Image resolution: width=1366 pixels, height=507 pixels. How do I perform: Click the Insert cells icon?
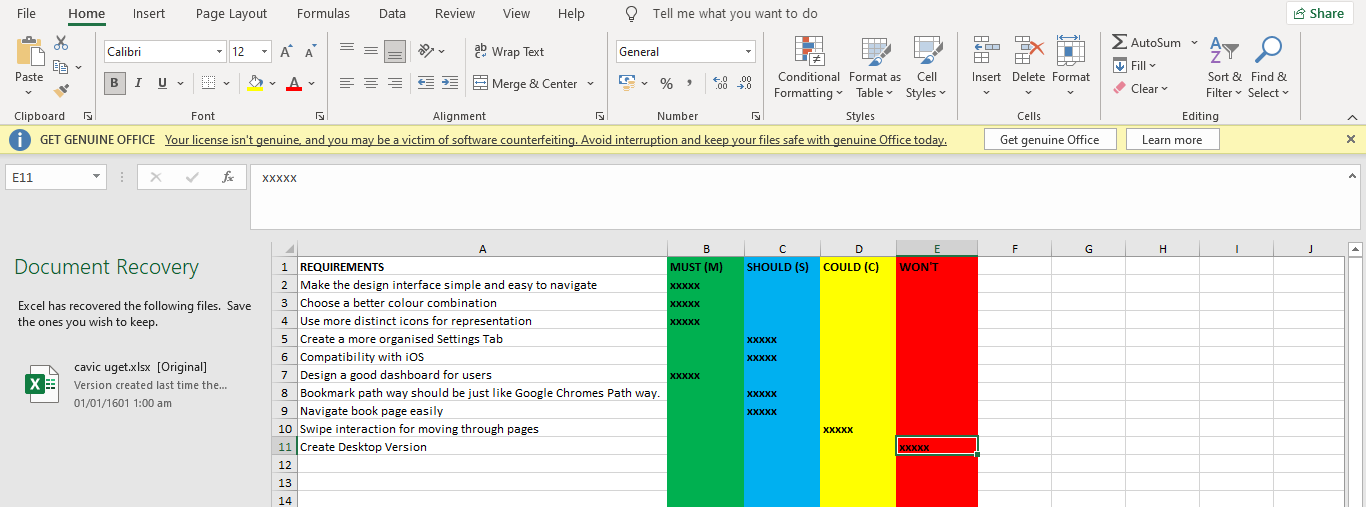pyautogui.click(x=986, y=68)
